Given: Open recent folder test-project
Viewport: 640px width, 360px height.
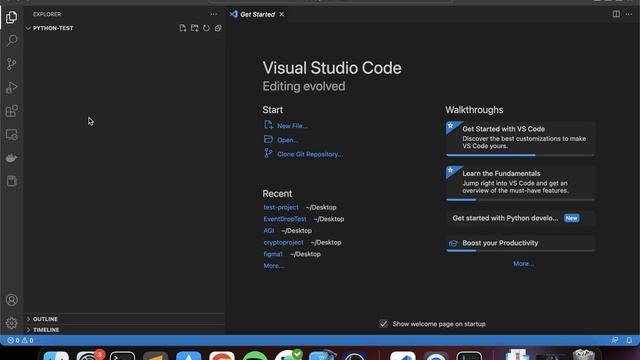Looking at the screenshot, I should (x=281, y=207).
